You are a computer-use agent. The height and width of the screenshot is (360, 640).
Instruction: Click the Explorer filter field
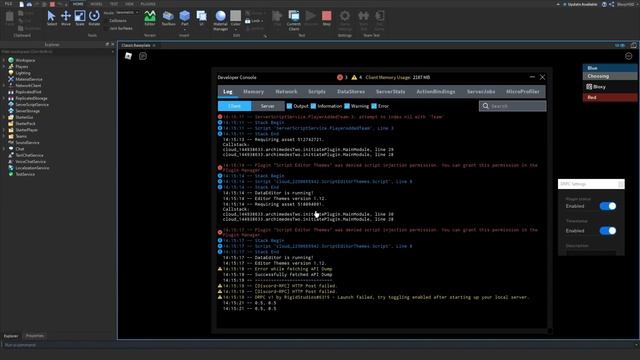(57, 52)
